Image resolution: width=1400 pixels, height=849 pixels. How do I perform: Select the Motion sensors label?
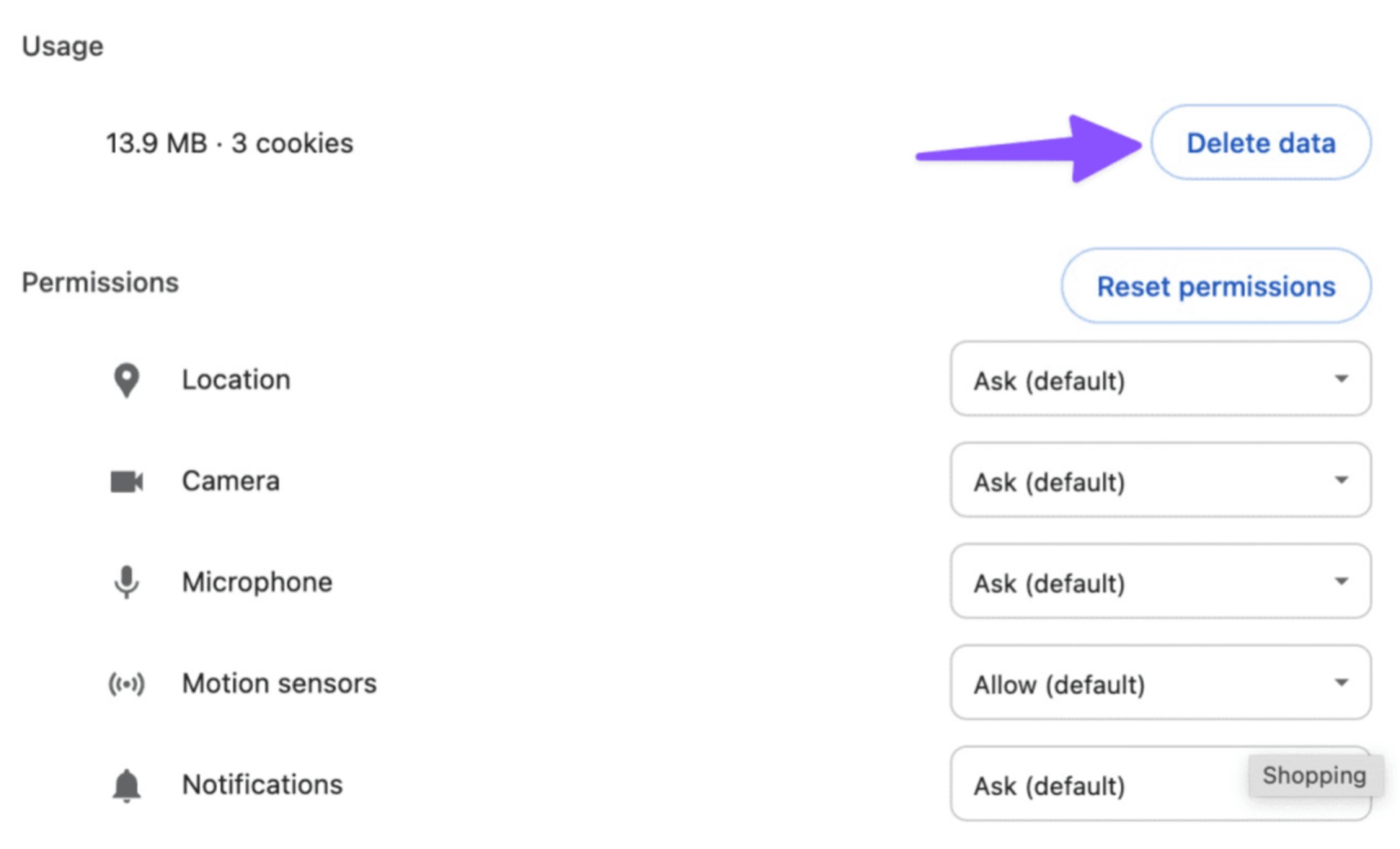[279, 684]
